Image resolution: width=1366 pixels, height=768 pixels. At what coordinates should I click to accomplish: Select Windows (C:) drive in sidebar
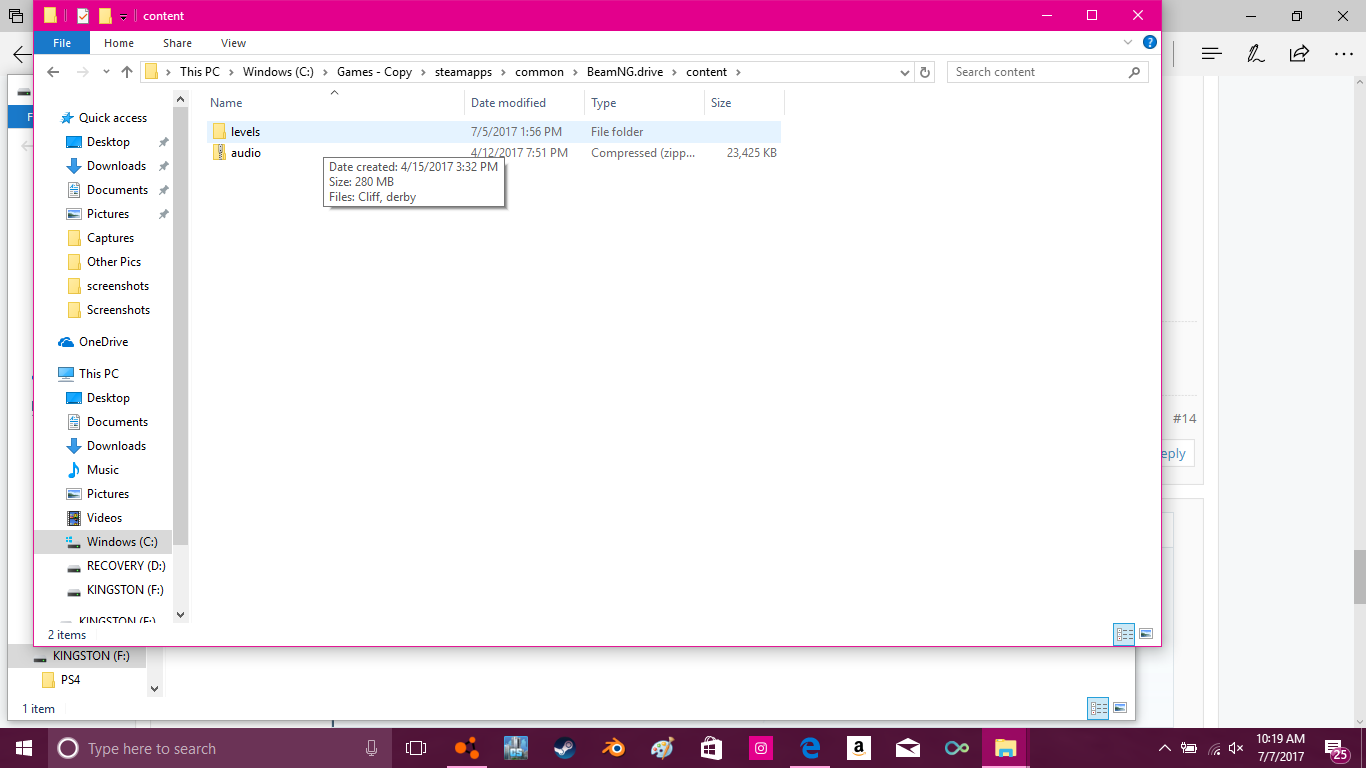tap(121, 542)
